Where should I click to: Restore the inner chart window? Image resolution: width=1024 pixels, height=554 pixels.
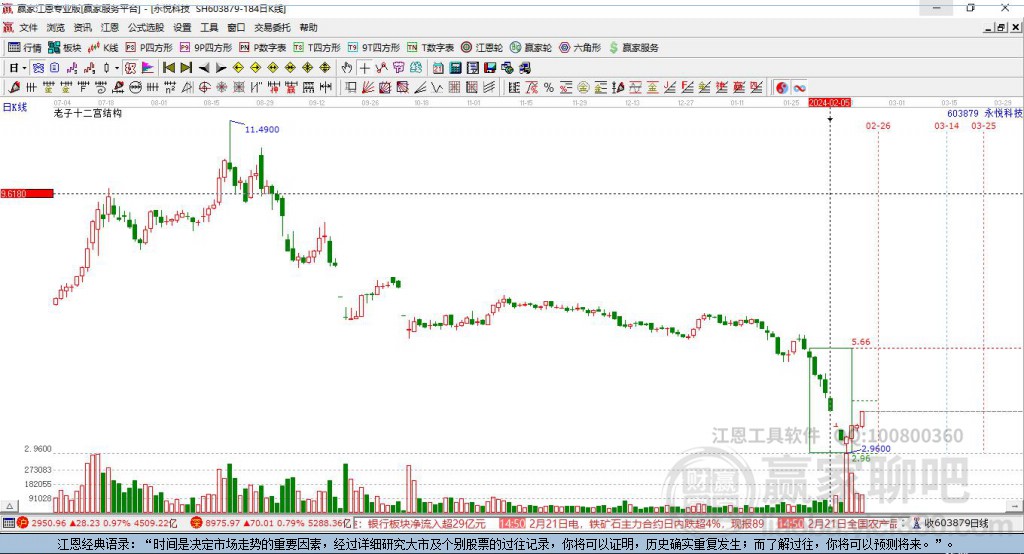[x=1000, y=27]
